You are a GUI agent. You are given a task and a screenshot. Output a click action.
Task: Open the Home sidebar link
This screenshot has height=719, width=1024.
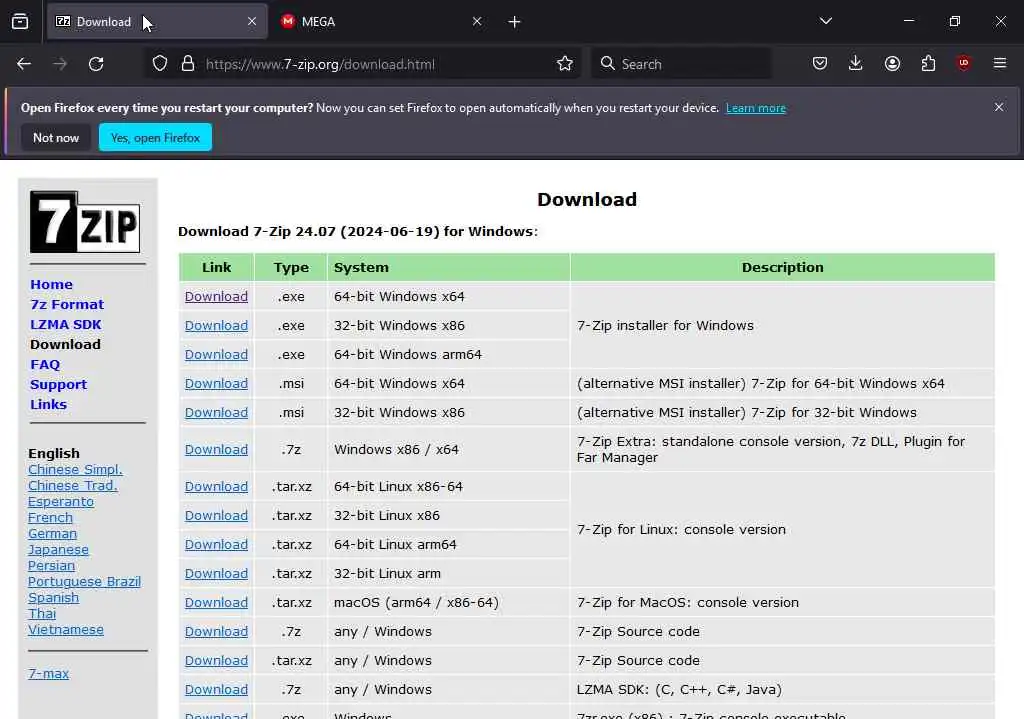tap(52, 285)
